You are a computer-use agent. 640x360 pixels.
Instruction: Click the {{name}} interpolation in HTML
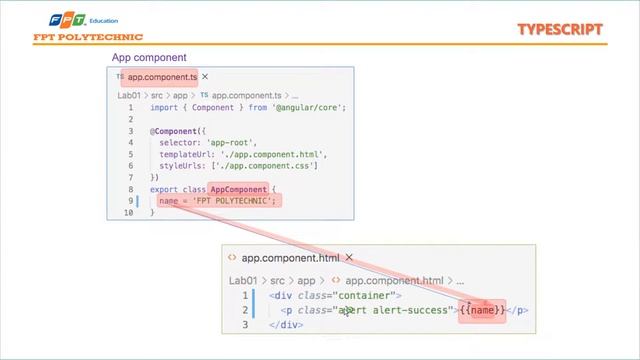[x=482, y=310]
